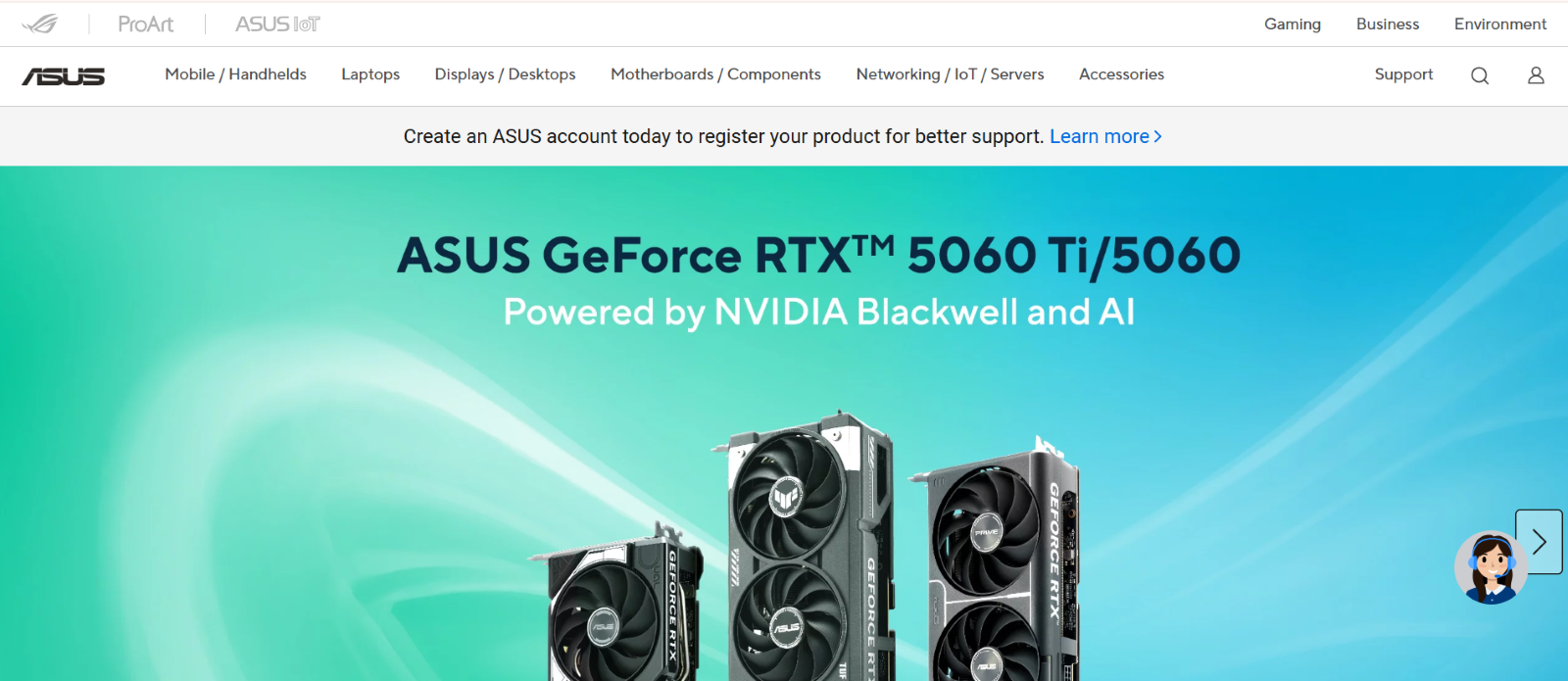Open Networking / IoT / Servers menu
The height and width of the screenshot is (681, 1568).
pyautogui.click(x=950, y=74)
